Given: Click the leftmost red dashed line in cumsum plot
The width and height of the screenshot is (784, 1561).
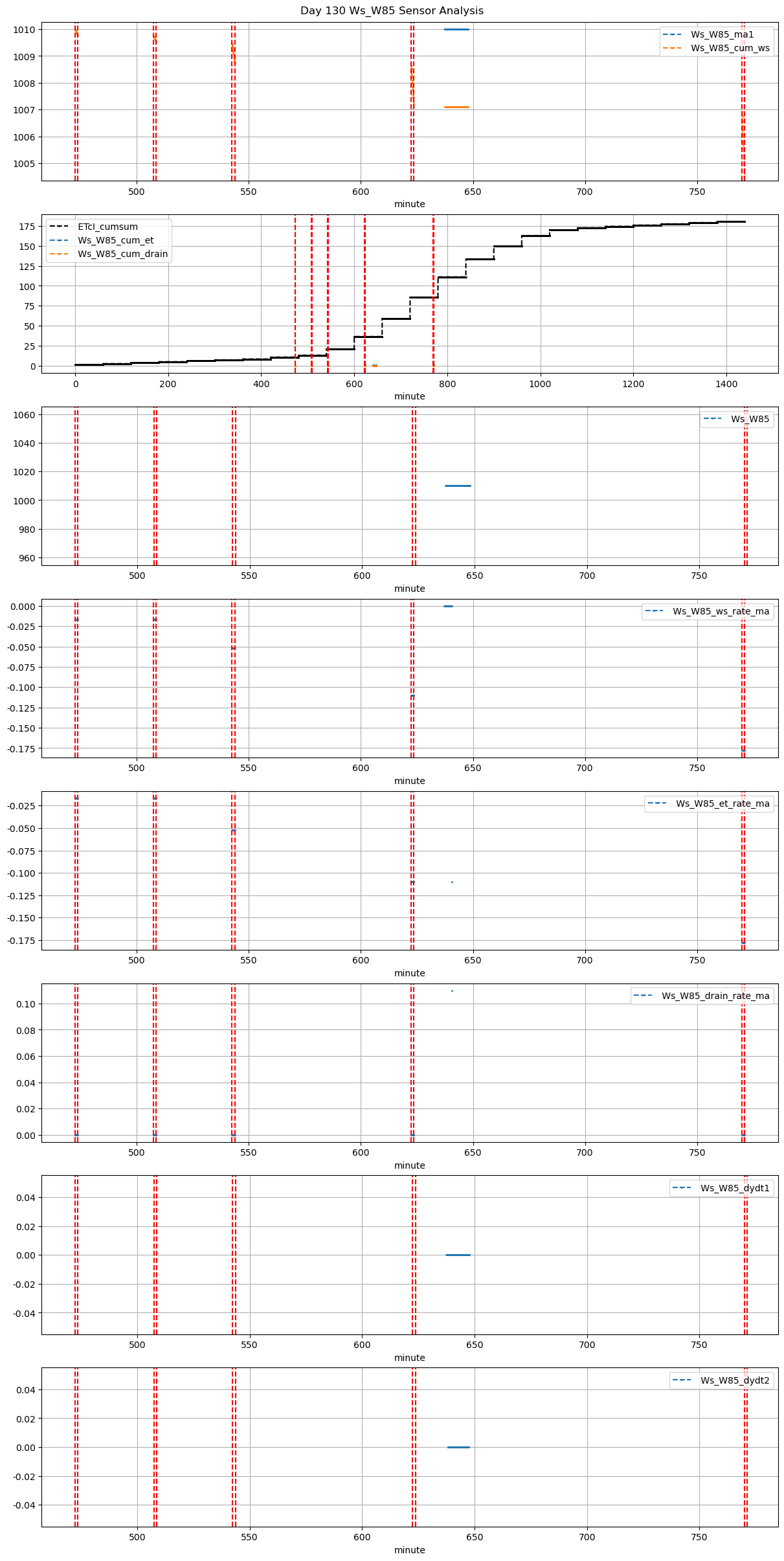Looking at the screenshot, I should pyautogui.click(x=295, y=291).
